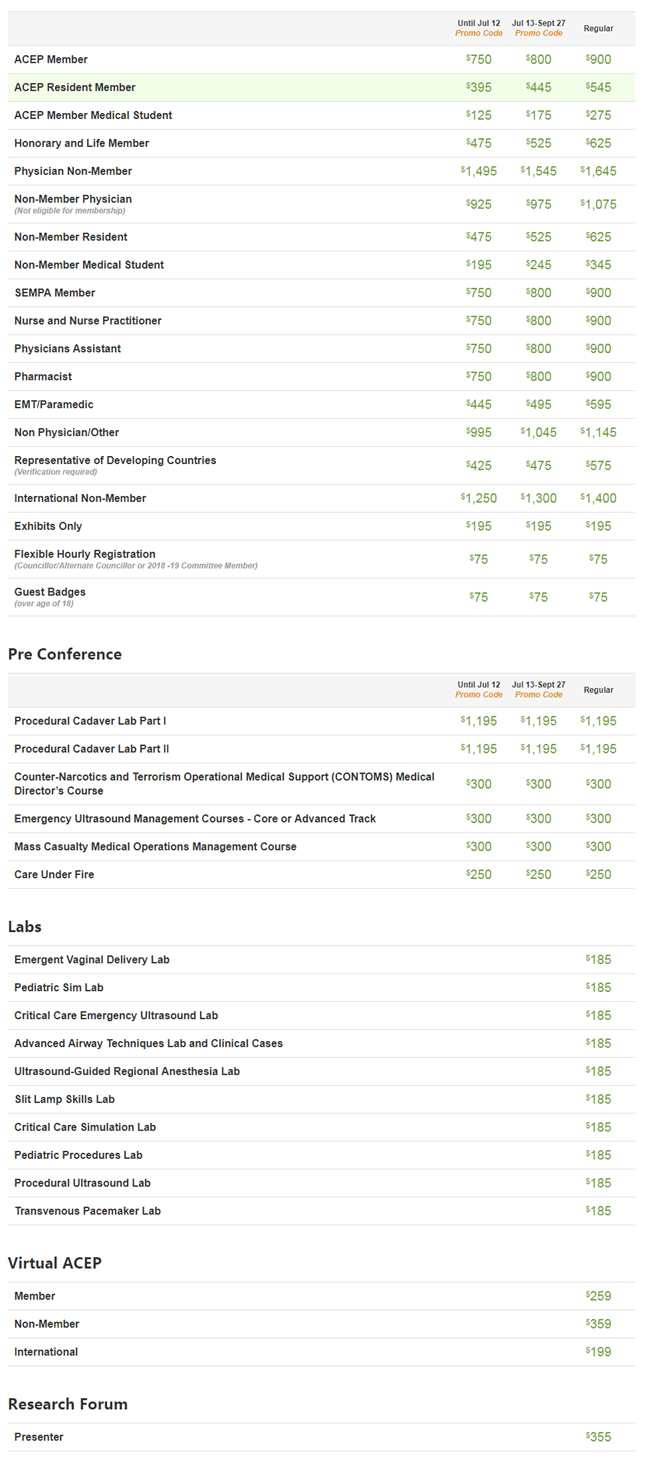650x1460 pixels.
Task: Click the $1,075 price for Non-Member Physician
Action: coord(598,205)
